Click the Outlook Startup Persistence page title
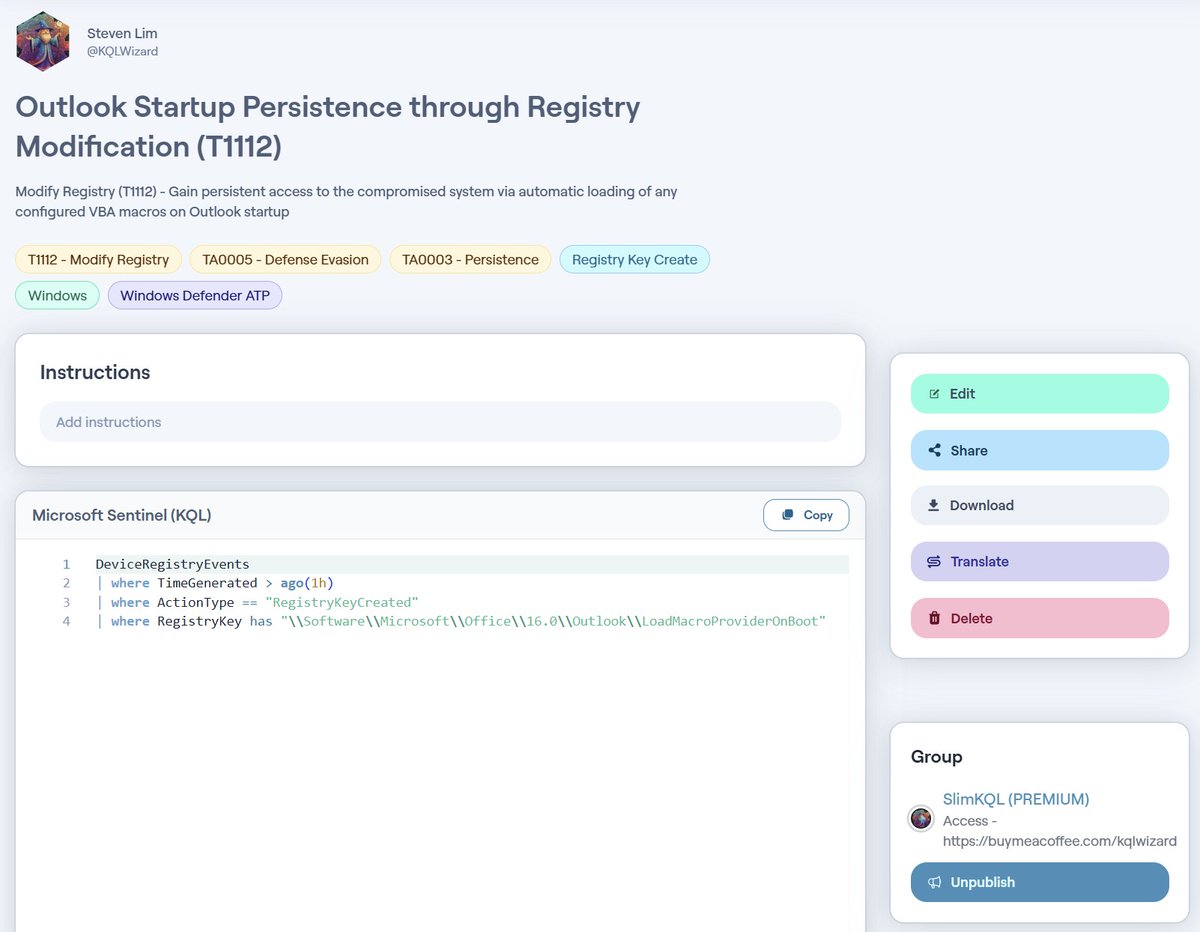Image resolution: width=1200 pixels, height=932 pixels. [328, 126]
